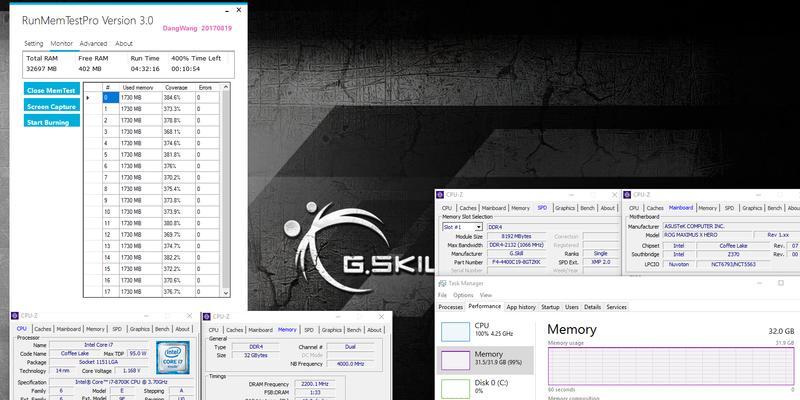Select Memory entry in Task Manager sidebar
This screenshot has width=800, height=400.
click(485, 360)
